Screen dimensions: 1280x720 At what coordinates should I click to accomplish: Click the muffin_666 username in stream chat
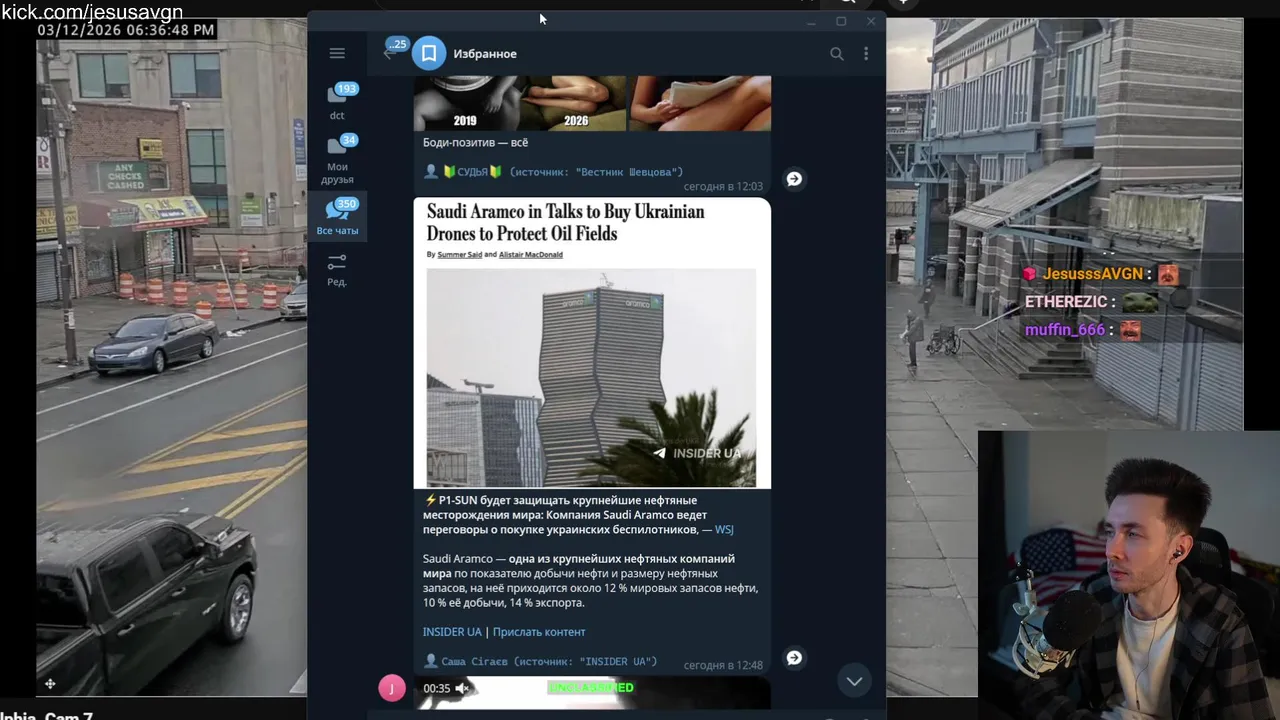pyautogui.click(x=1065, y=330)
